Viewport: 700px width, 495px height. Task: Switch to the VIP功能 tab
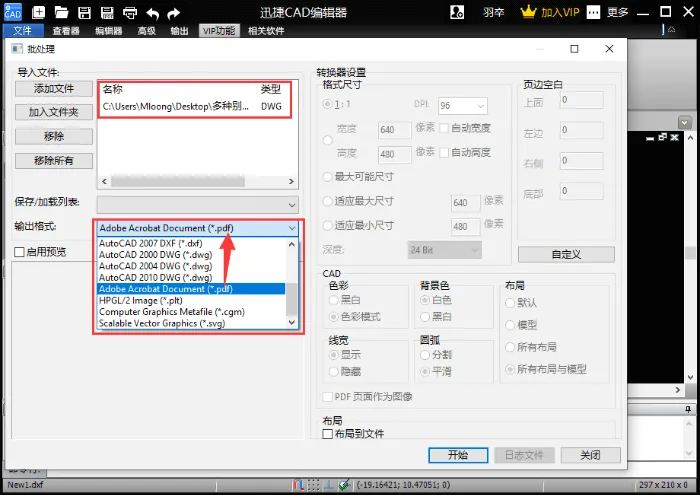click(x=219, y=31)
